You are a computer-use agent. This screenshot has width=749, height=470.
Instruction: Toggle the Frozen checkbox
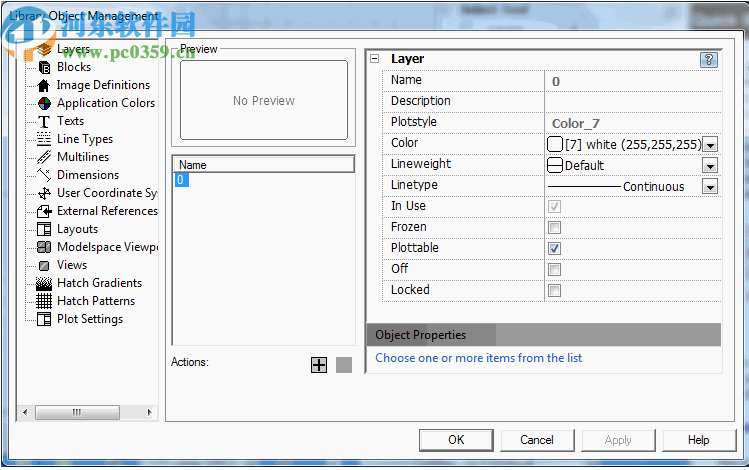[x=555, y=228]
